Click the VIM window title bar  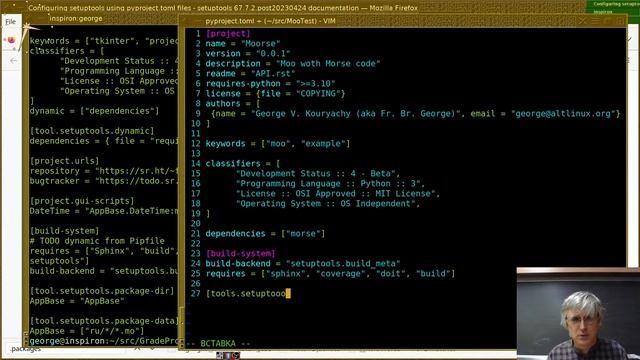point(402,21)
